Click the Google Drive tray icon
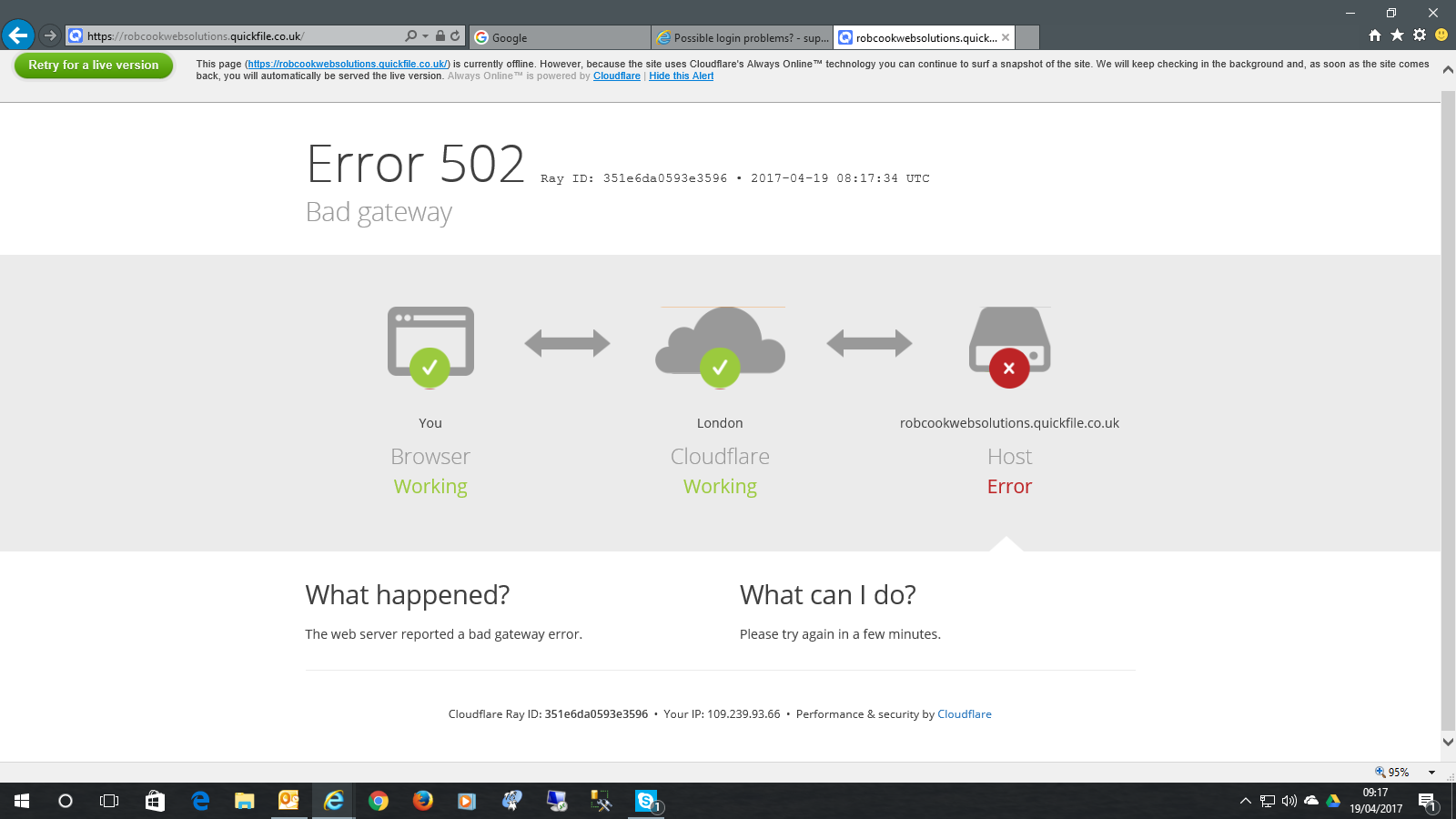The width and height of the screenshot is (1456, 819). (1333, 801)
